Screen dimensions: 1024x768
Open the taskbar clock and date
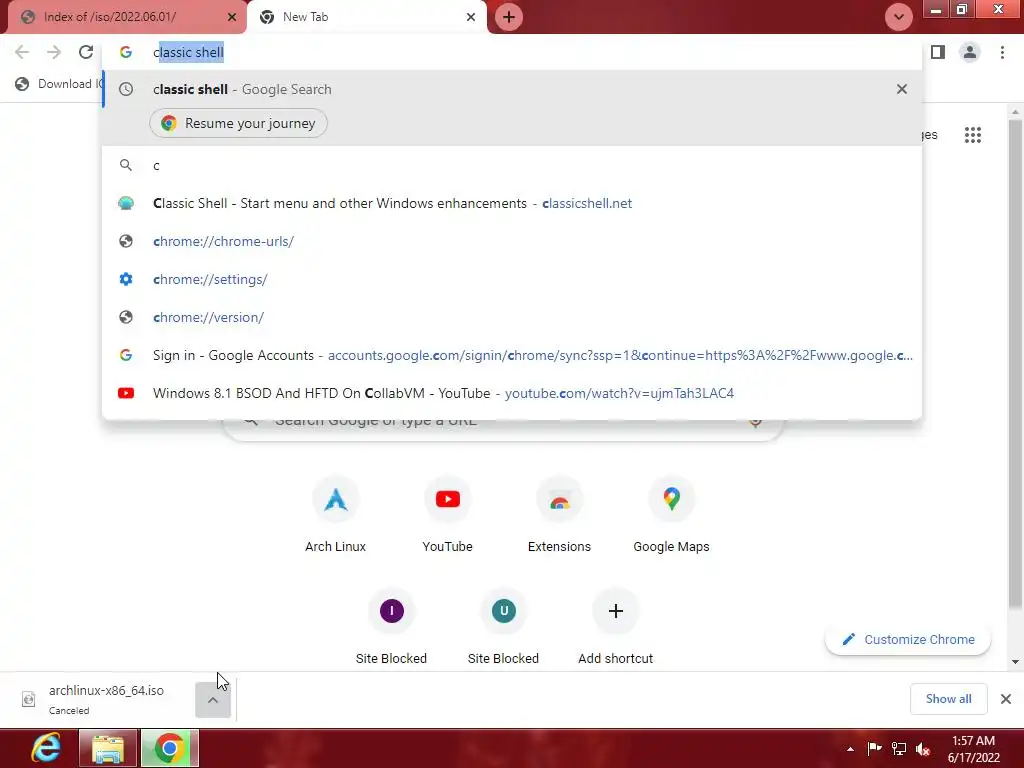974,749
